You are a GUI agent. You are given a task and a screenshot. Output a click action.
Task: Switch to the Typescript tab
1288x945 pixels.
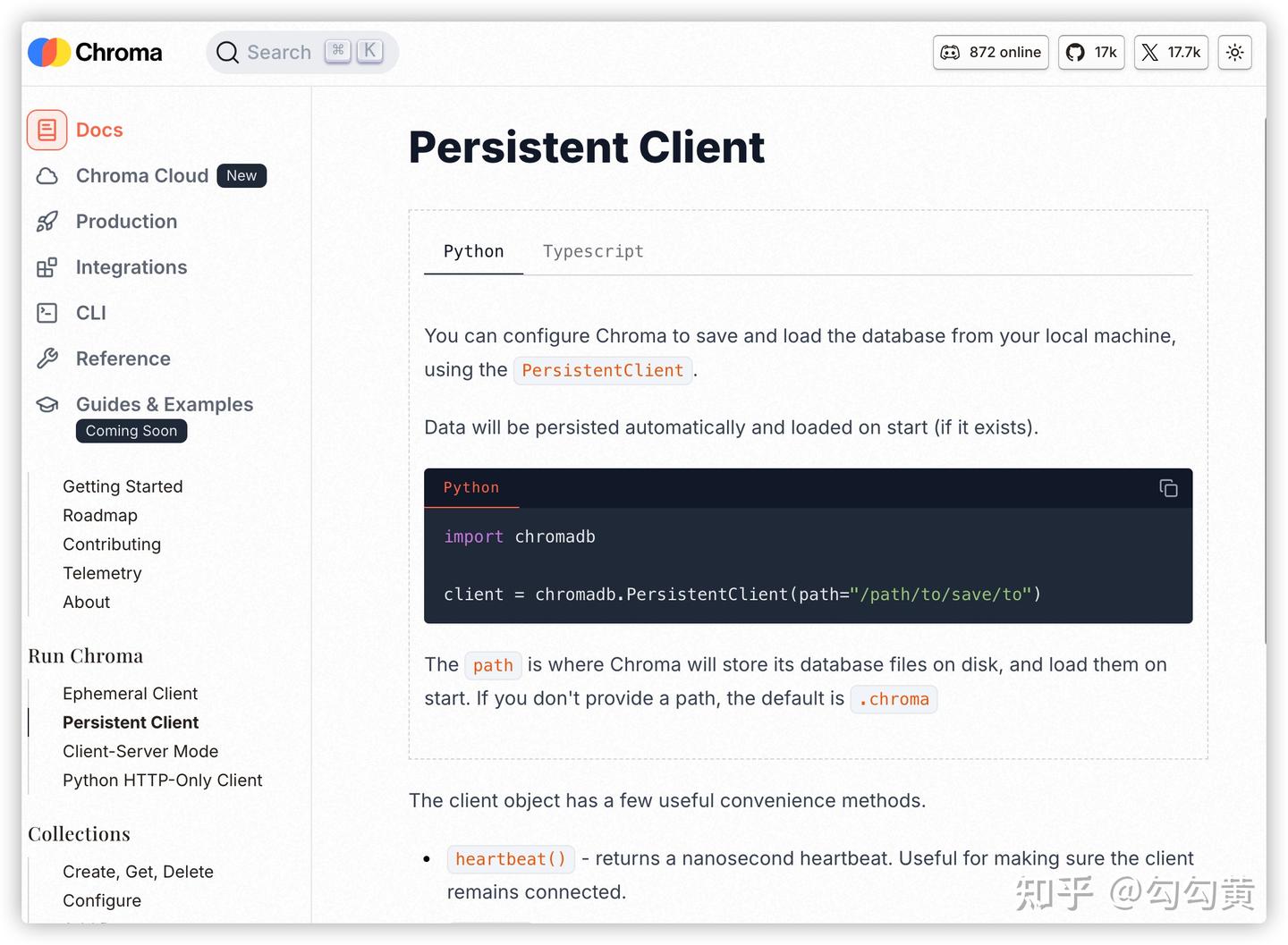click(593, 252)
